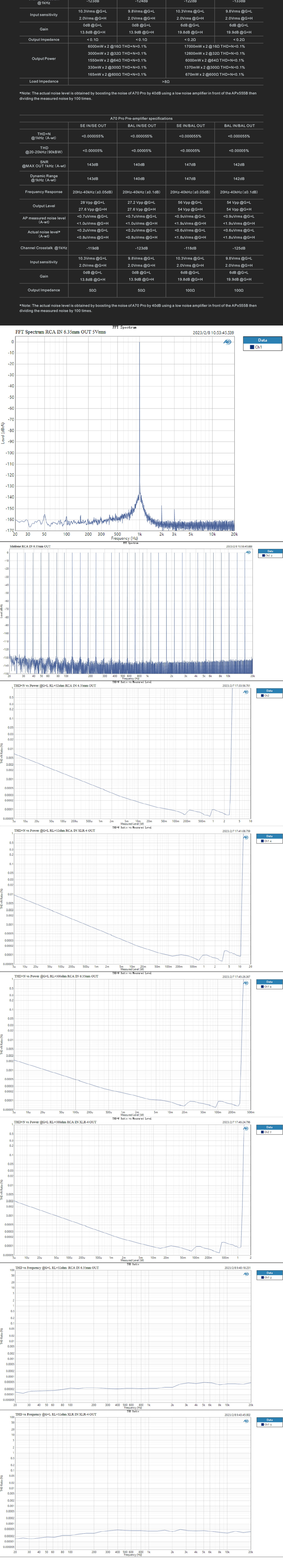Click the 'Output Power' row label
The image size is (283, 1568).
(x=44, y=59)
